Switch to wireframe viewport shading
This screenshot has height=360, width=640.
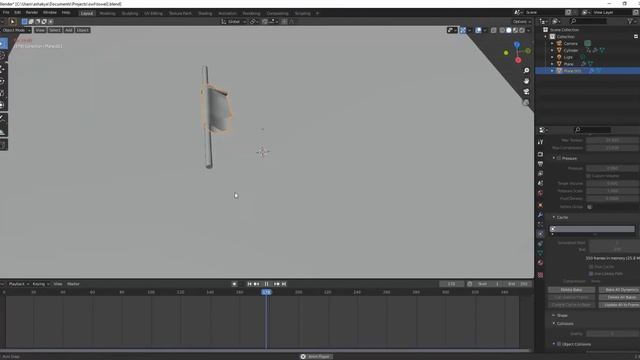(502, 30)
